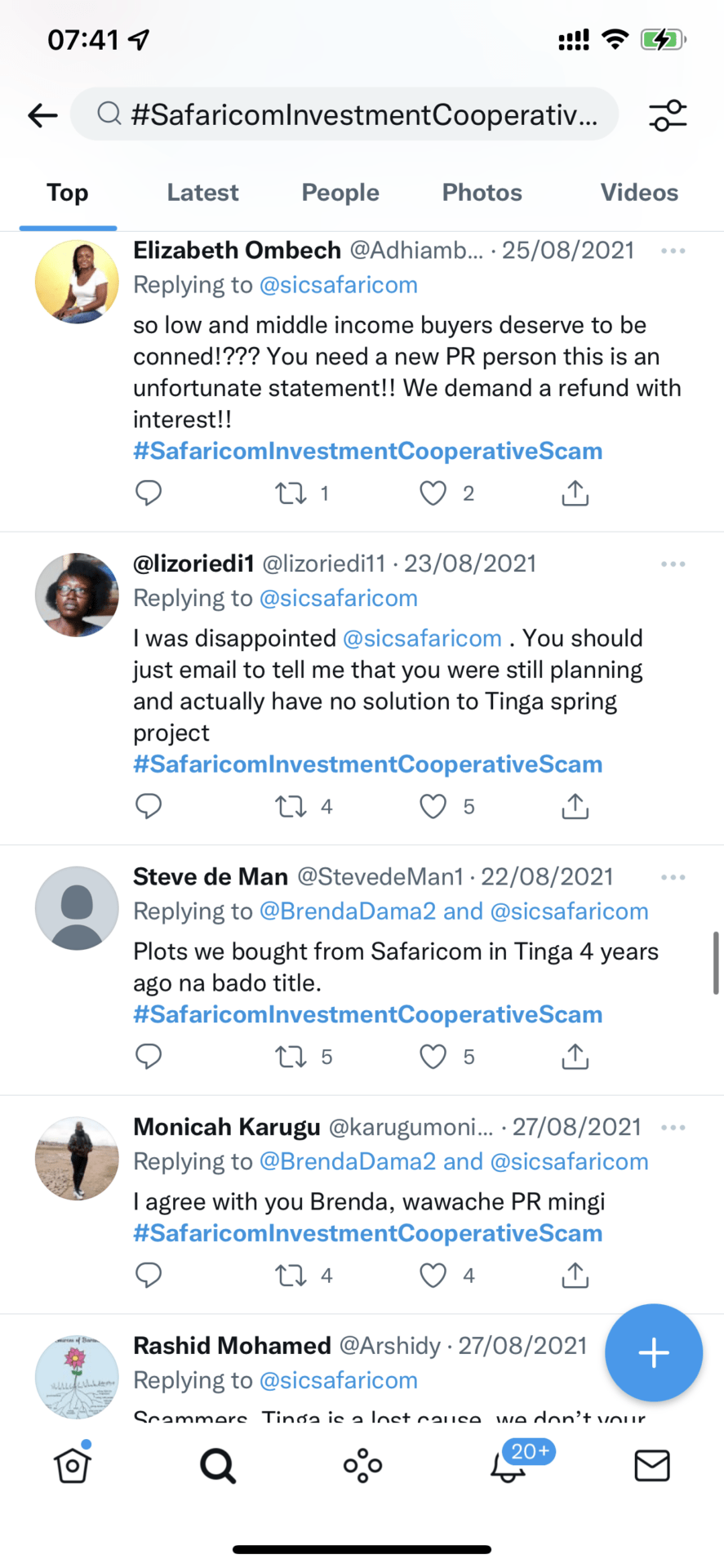Open notifications bell with 20+ badge
Viewport: 724px width, 1568px height.
coord(508,1465)
